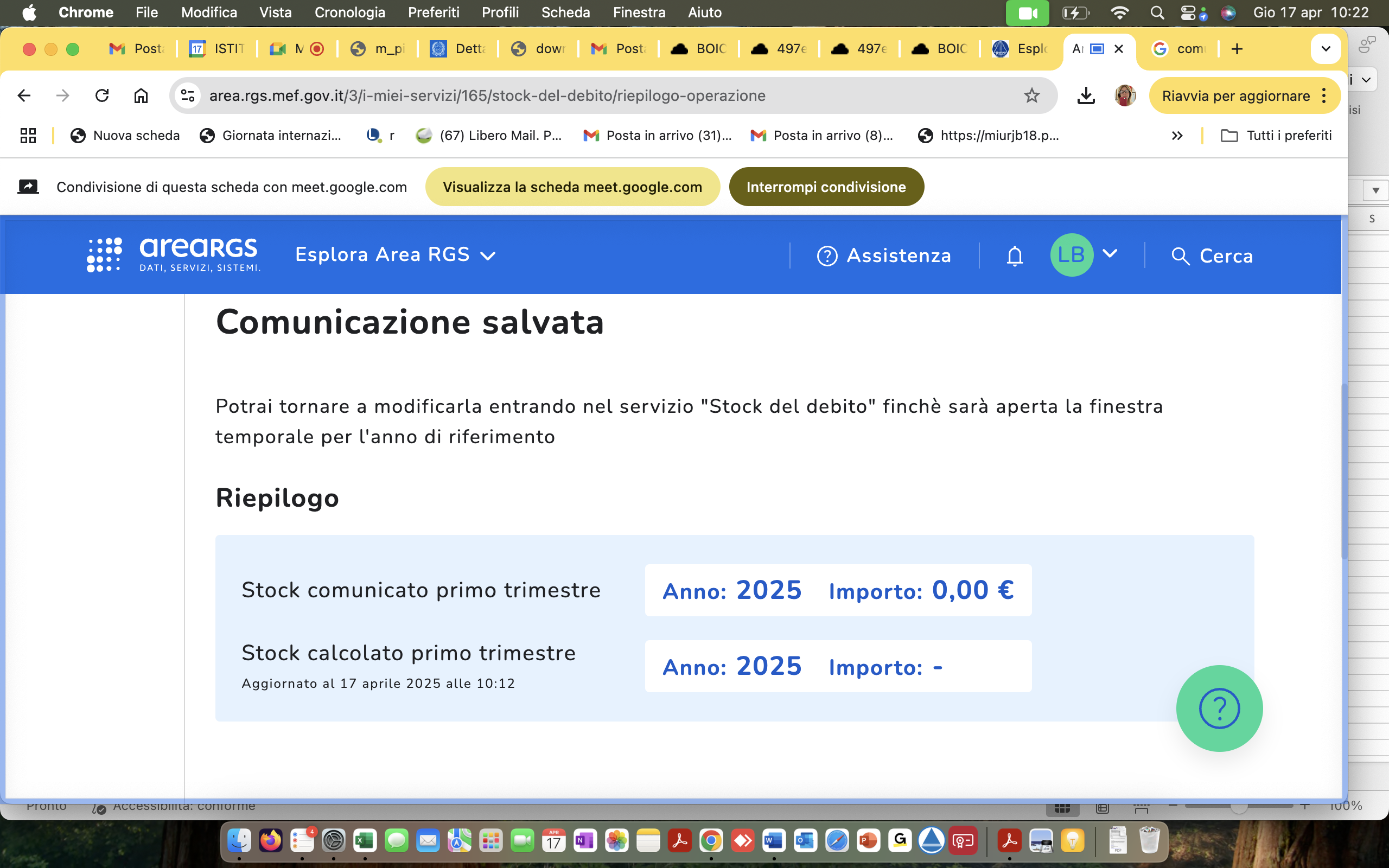The width and height of the screenshot is (1389, 868).
Task: Expand the Esplora Area RGS menu
Action: (395, 255)
